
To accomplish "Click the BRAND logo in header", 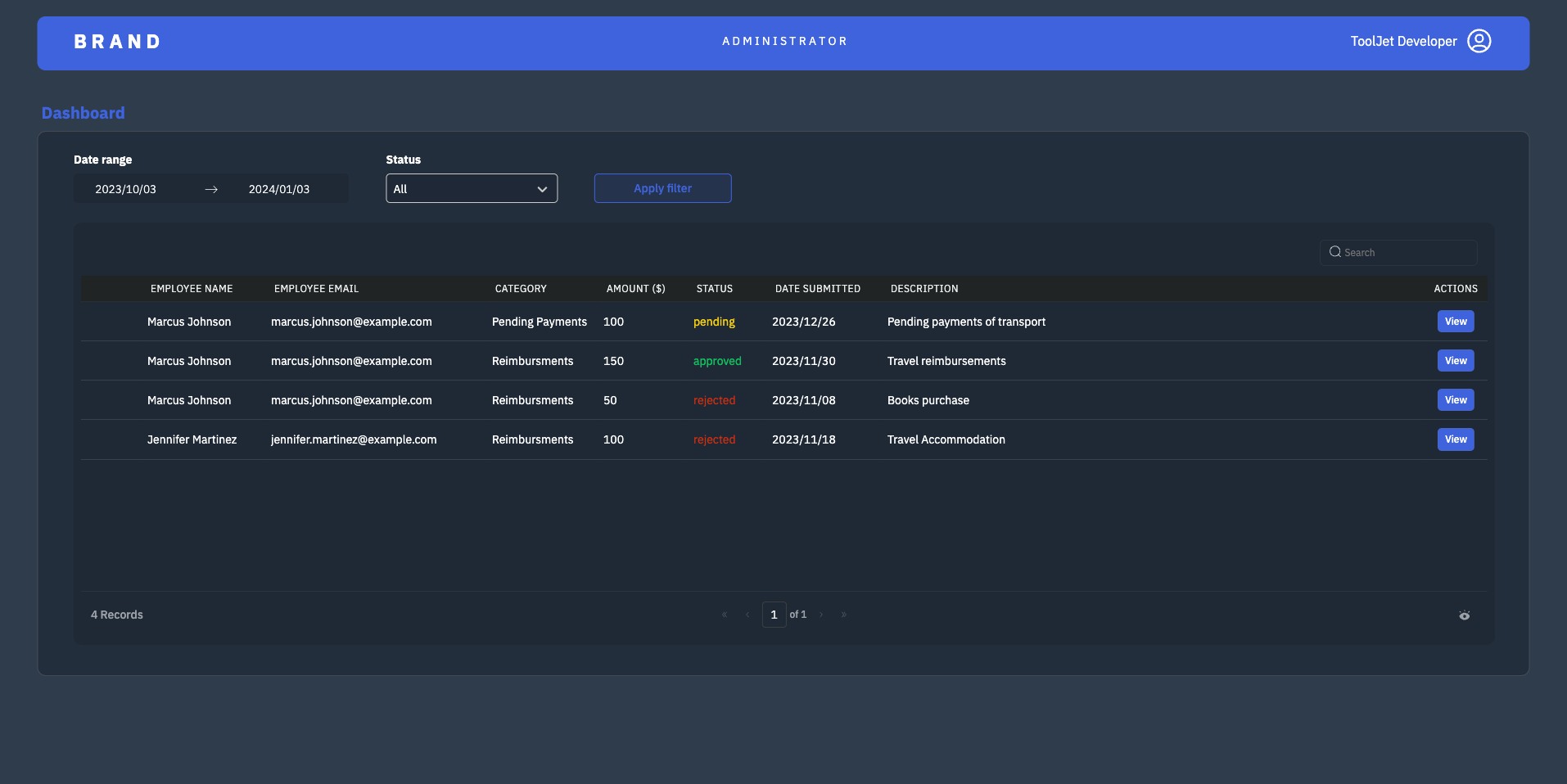I will pos(118,42).
